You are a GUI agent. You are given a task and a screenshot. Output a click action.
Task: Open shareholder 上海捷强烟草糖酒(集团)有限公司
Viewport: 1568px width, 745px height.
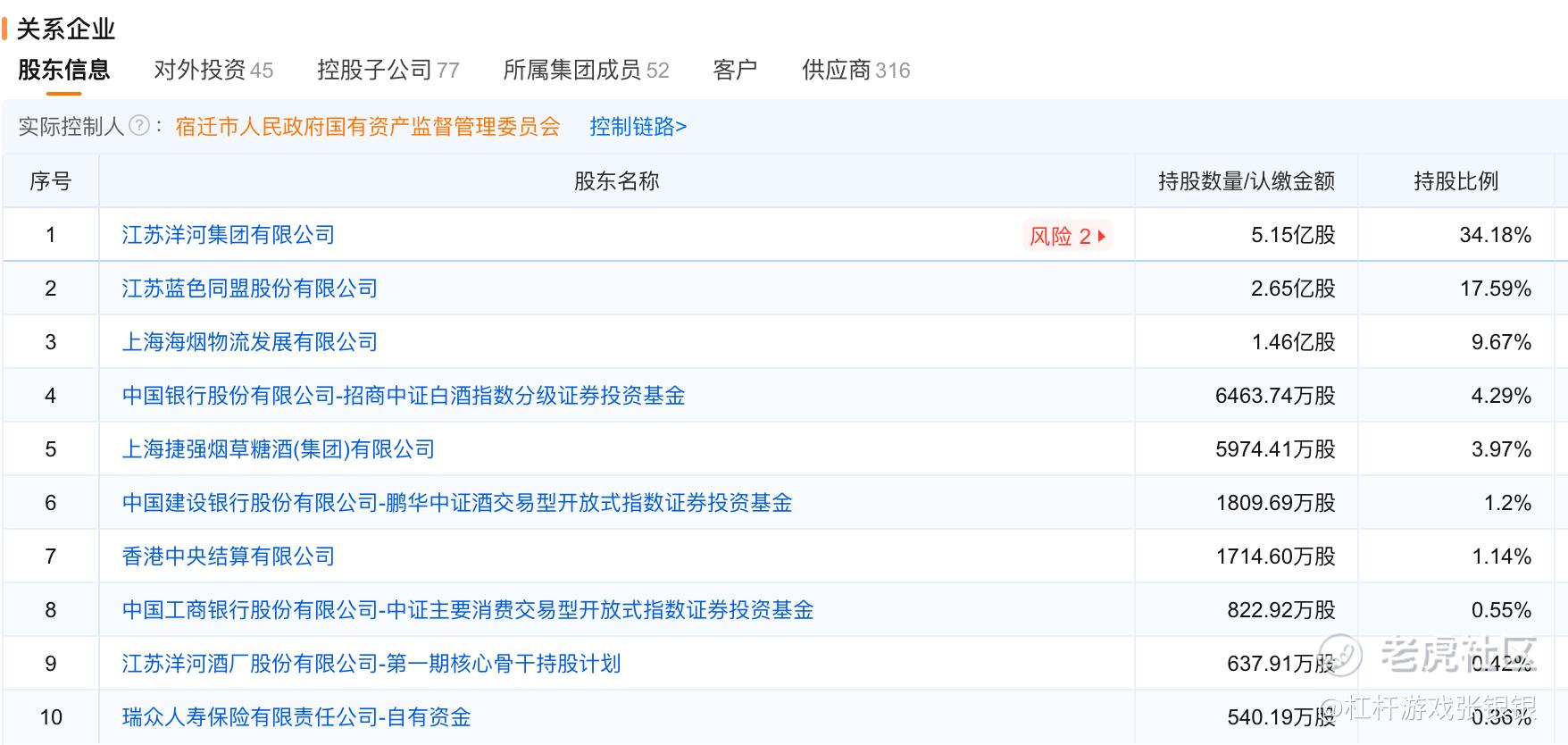[279, 449]
